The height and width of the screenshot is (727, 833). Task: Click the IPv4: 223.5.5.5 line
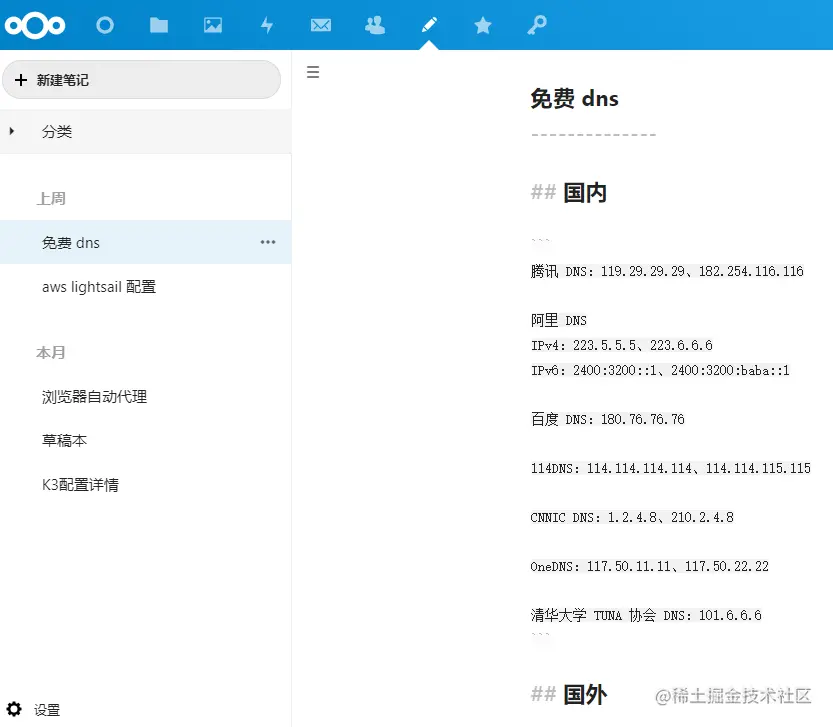[621, 345]
